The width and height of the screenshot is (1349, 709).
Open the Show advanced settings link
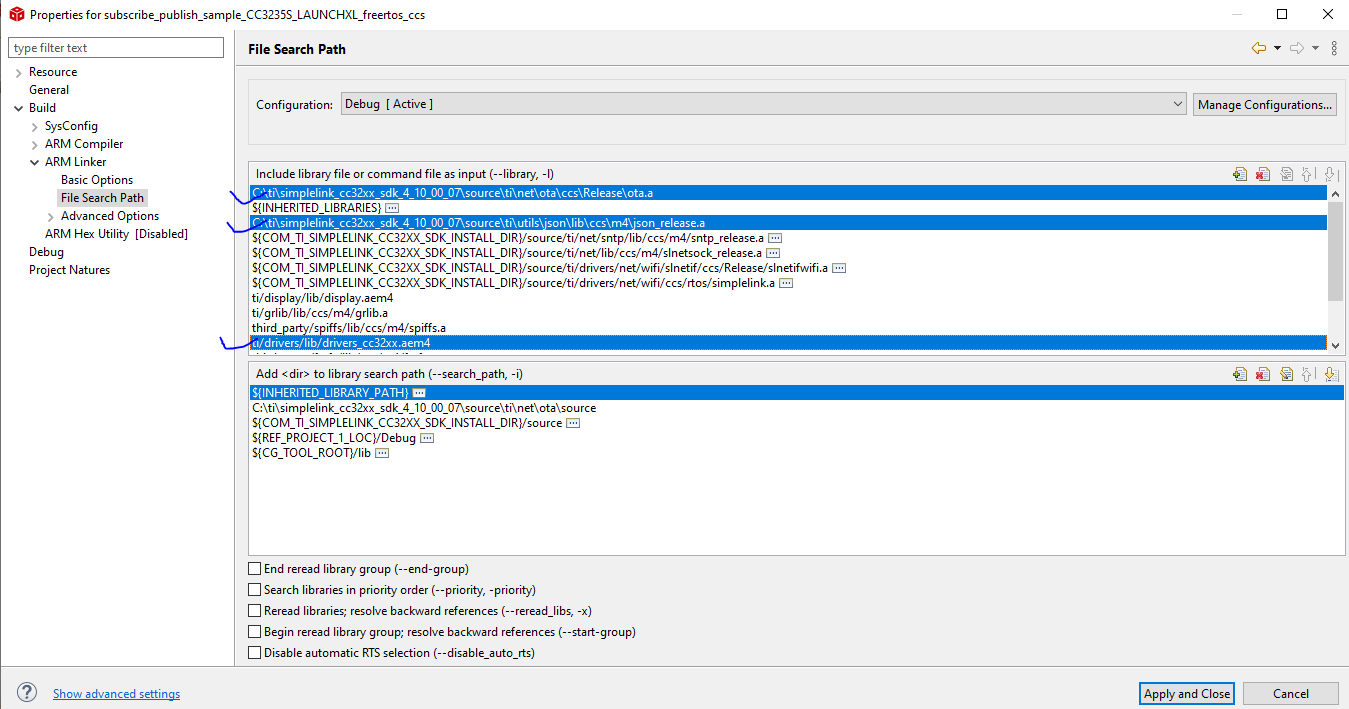click(x=116, y=694)
